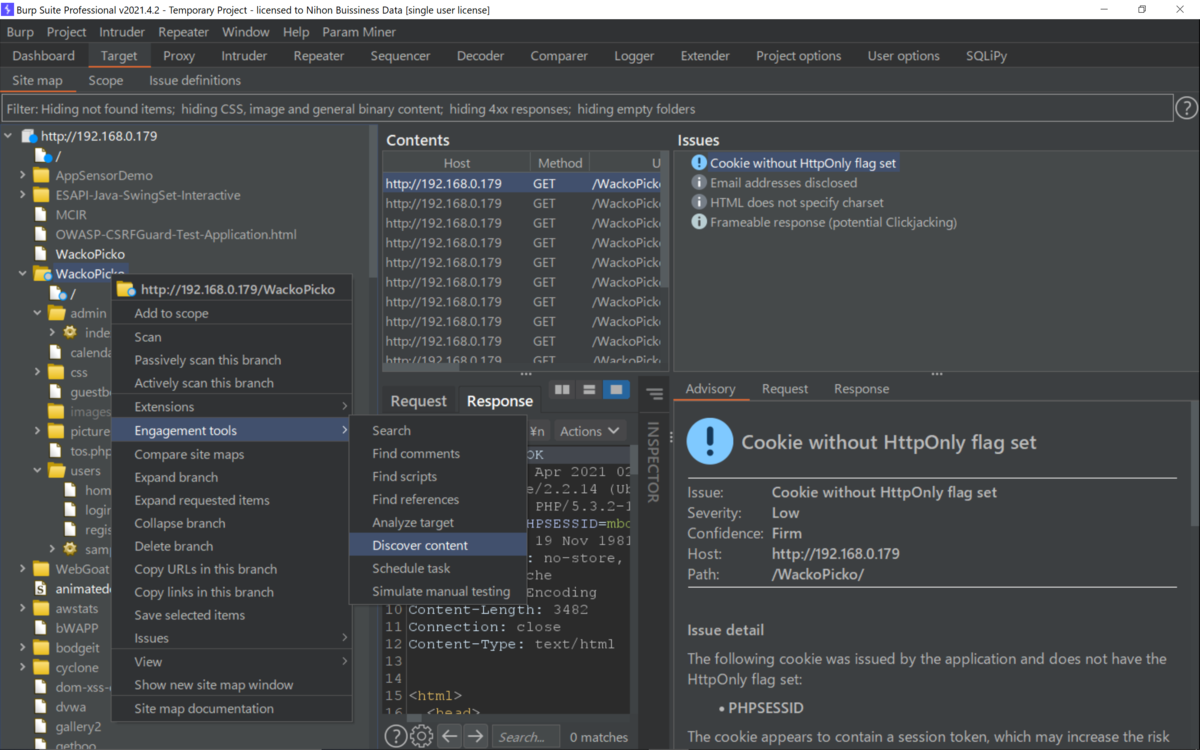Click the site map tree vertical scrollbar
This screenshot has height=750, width=1200.
(x=373, y=200)
